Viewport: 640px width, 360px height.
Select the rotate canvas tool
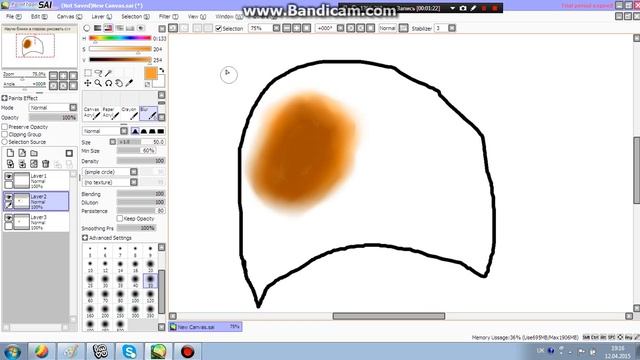point(109,83)
